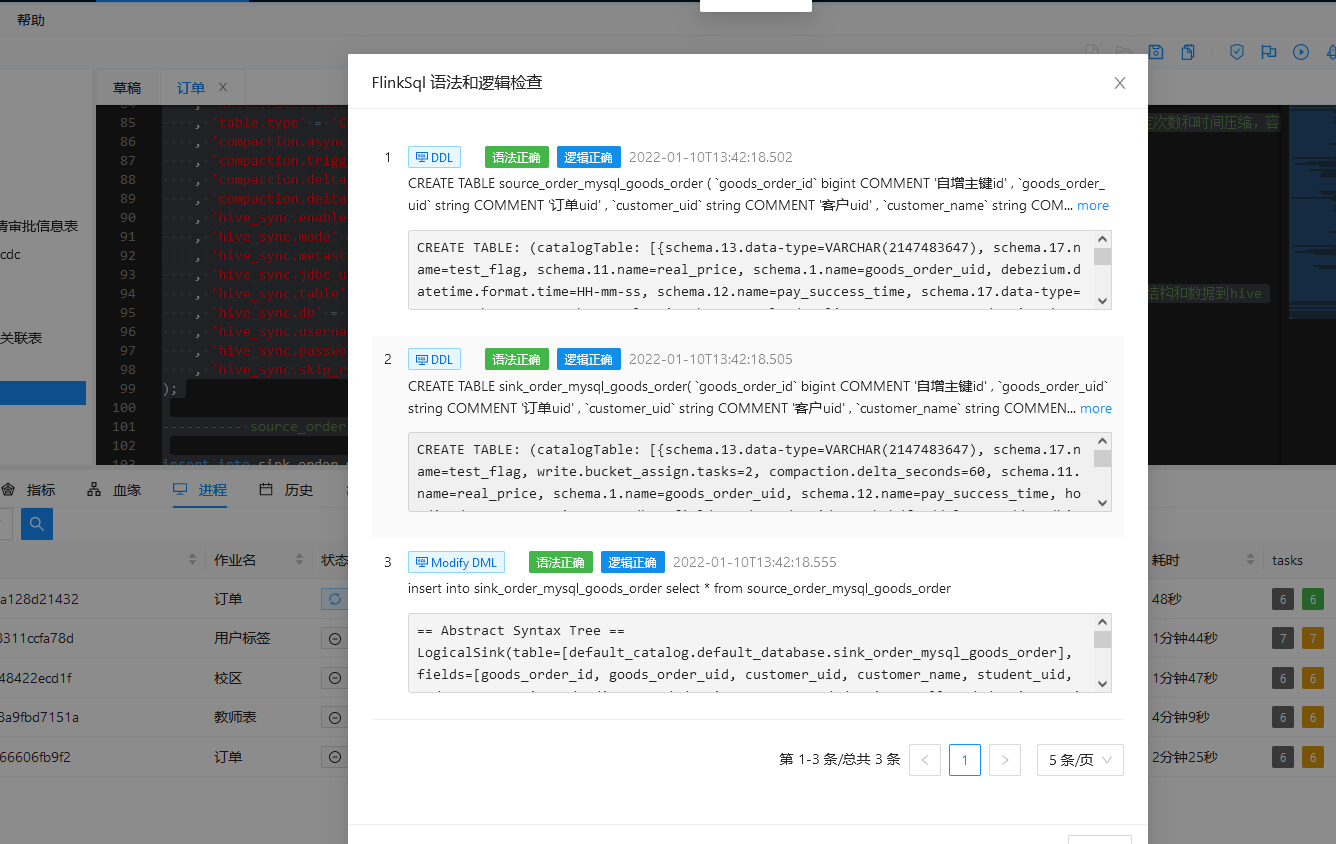Click orange tasks badge 7 in 1分钟44秒 row
Viewport: 1336px width, 844px height.
(x=1313, y=638)
